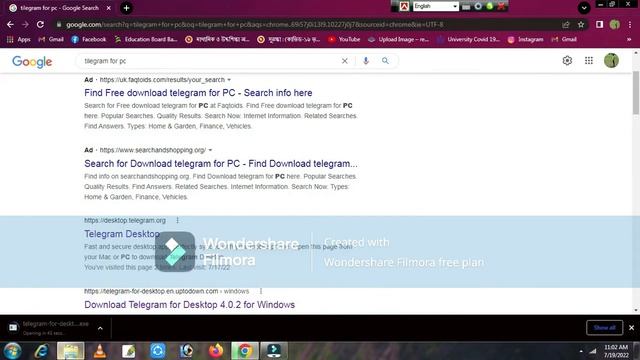Screen dimensions: 640x360
Task: Open options for desktop.telegram.org result
Action: [178, 220]
